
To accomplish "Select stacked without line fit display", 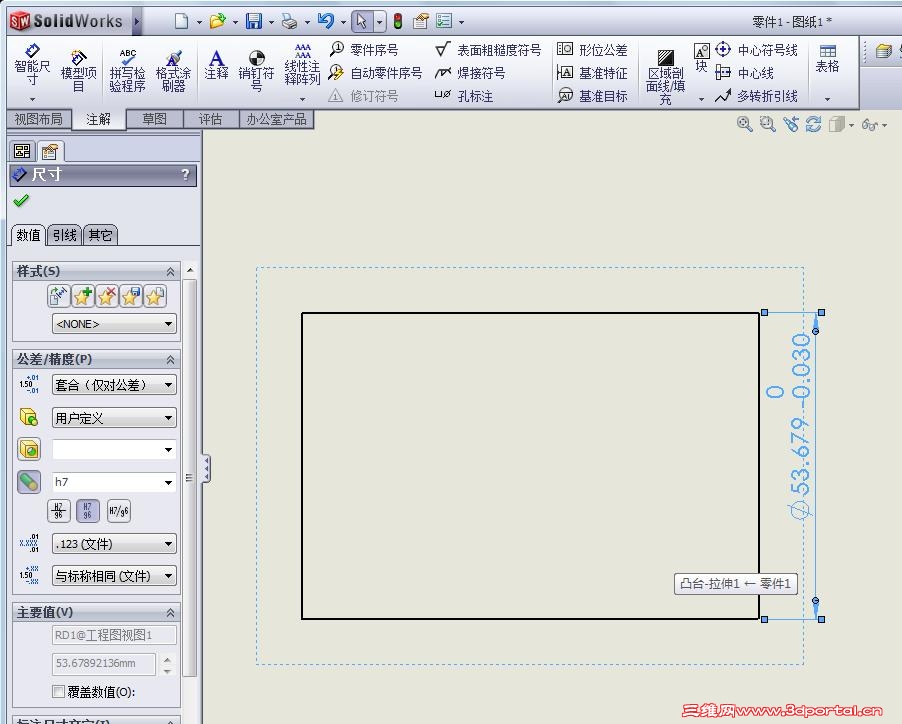I will click(x=87, y=511).
